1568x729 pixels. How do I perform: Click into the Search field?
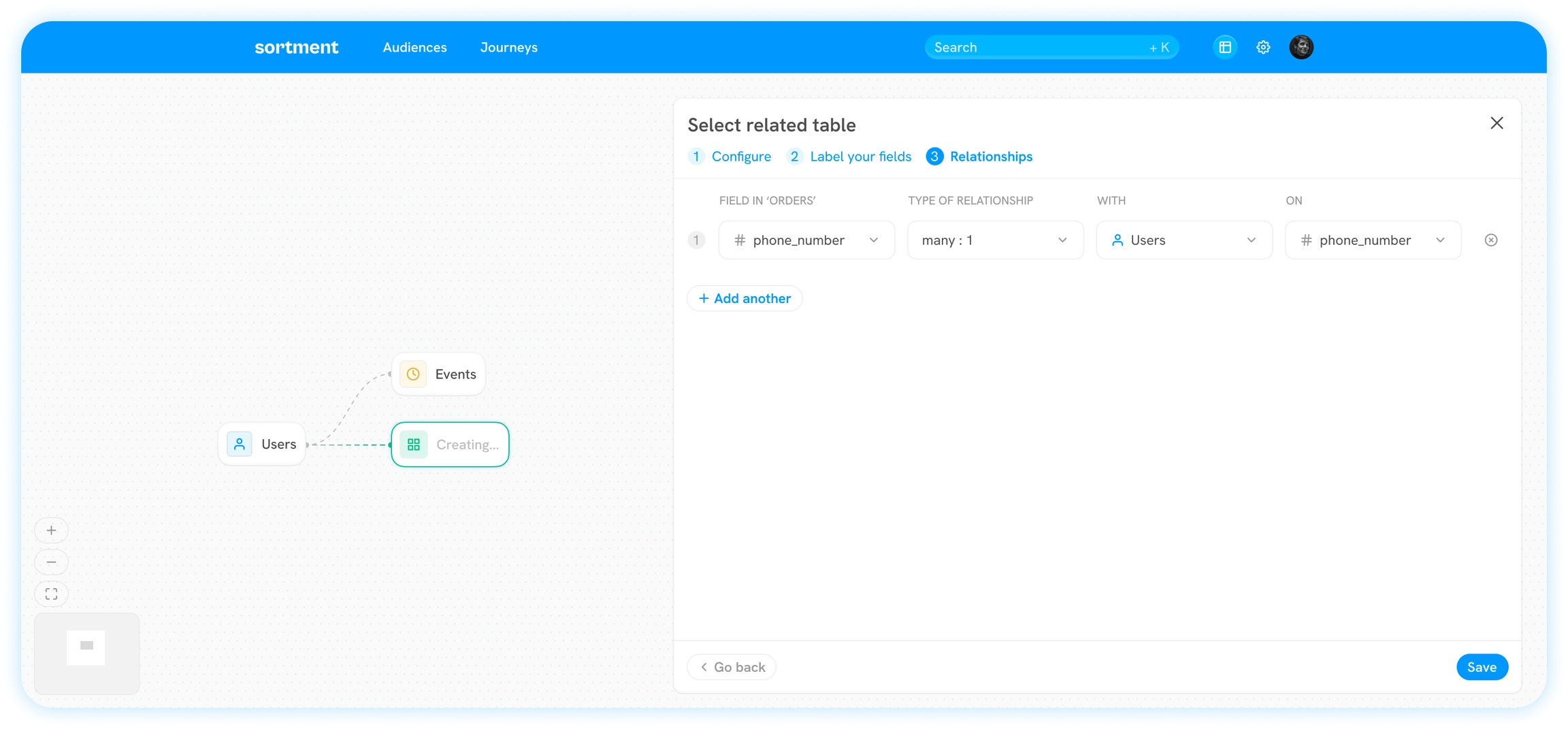(1034, 48)
